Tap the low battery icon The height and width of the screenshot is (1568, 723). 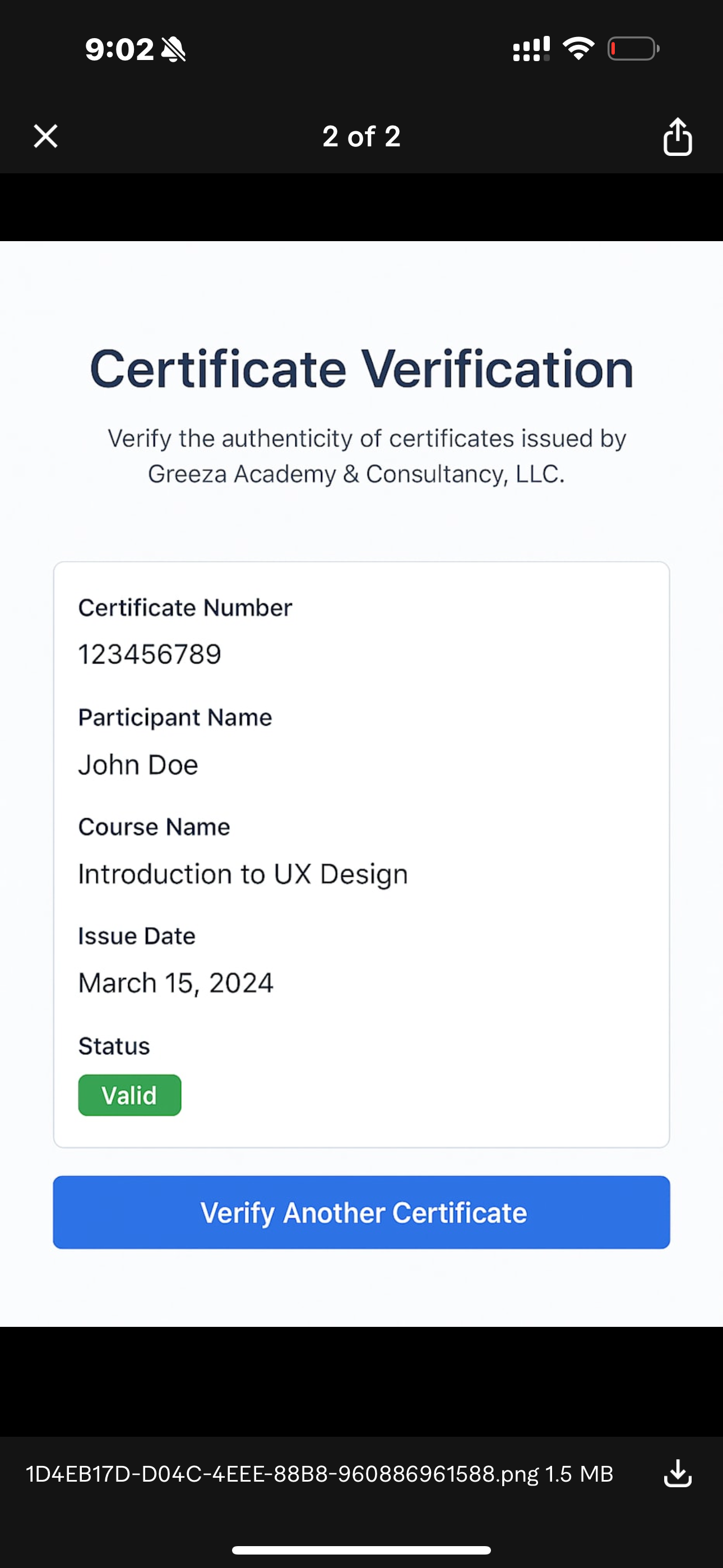[x=633, y=49]
